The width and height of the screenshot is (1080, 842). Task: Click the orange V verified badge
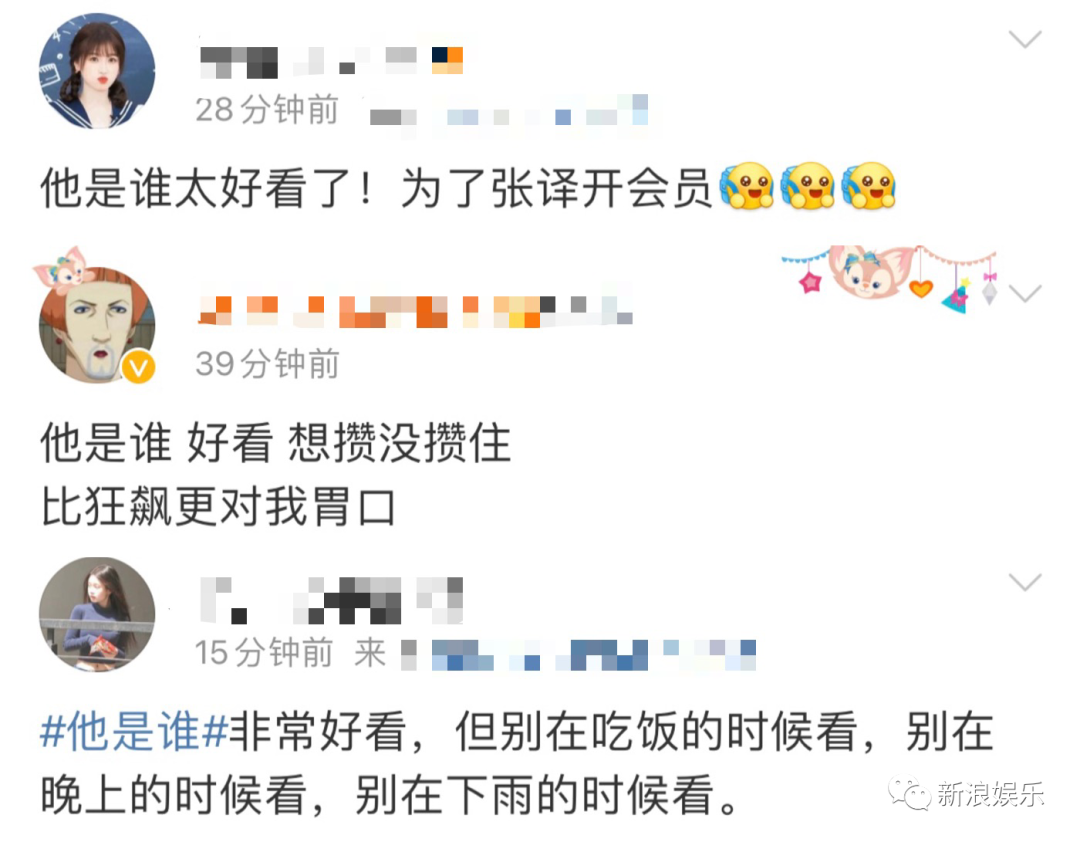[138, 367]
